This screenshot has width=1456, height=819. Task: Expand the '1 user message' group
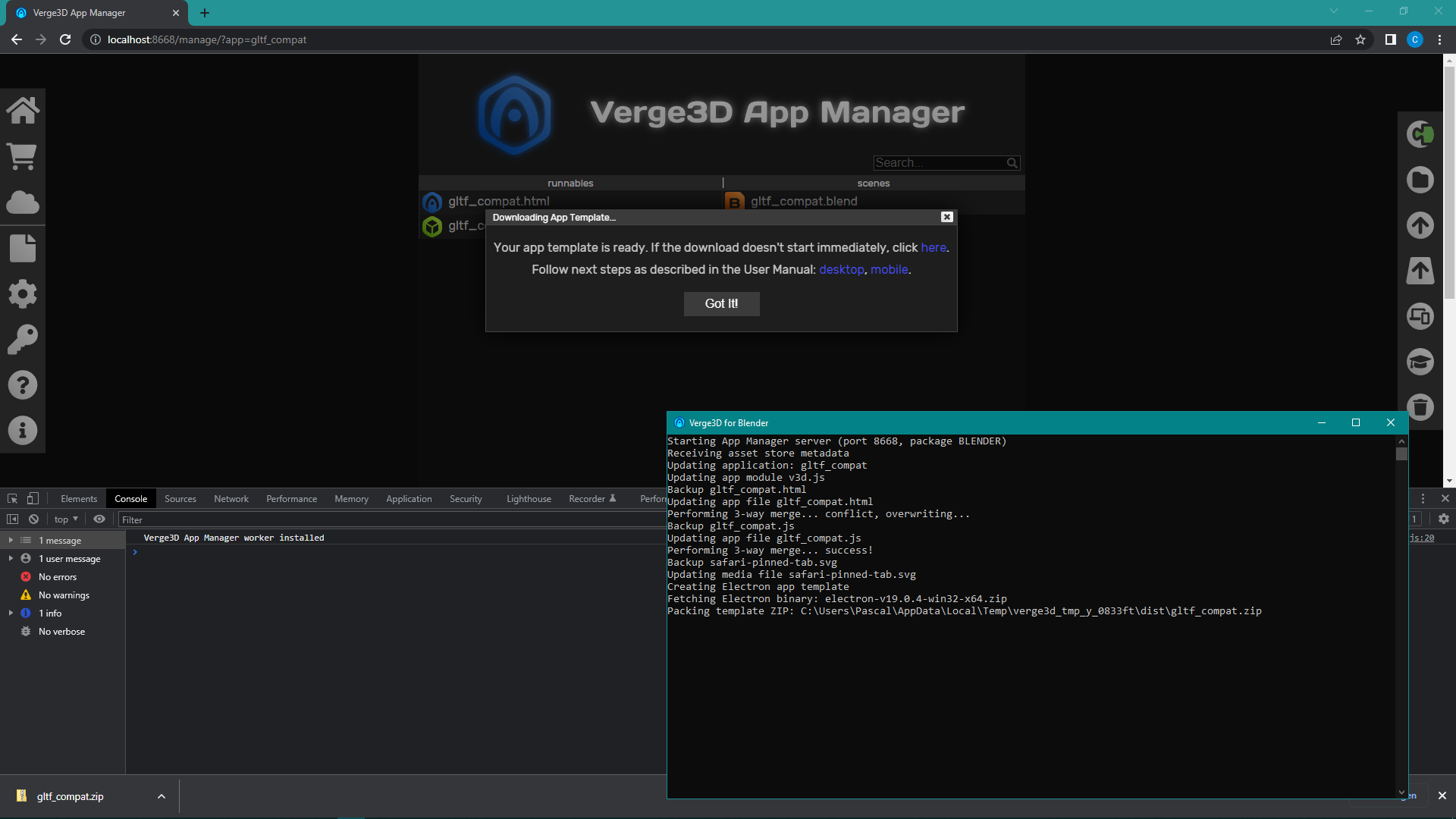tap(11, 559)
